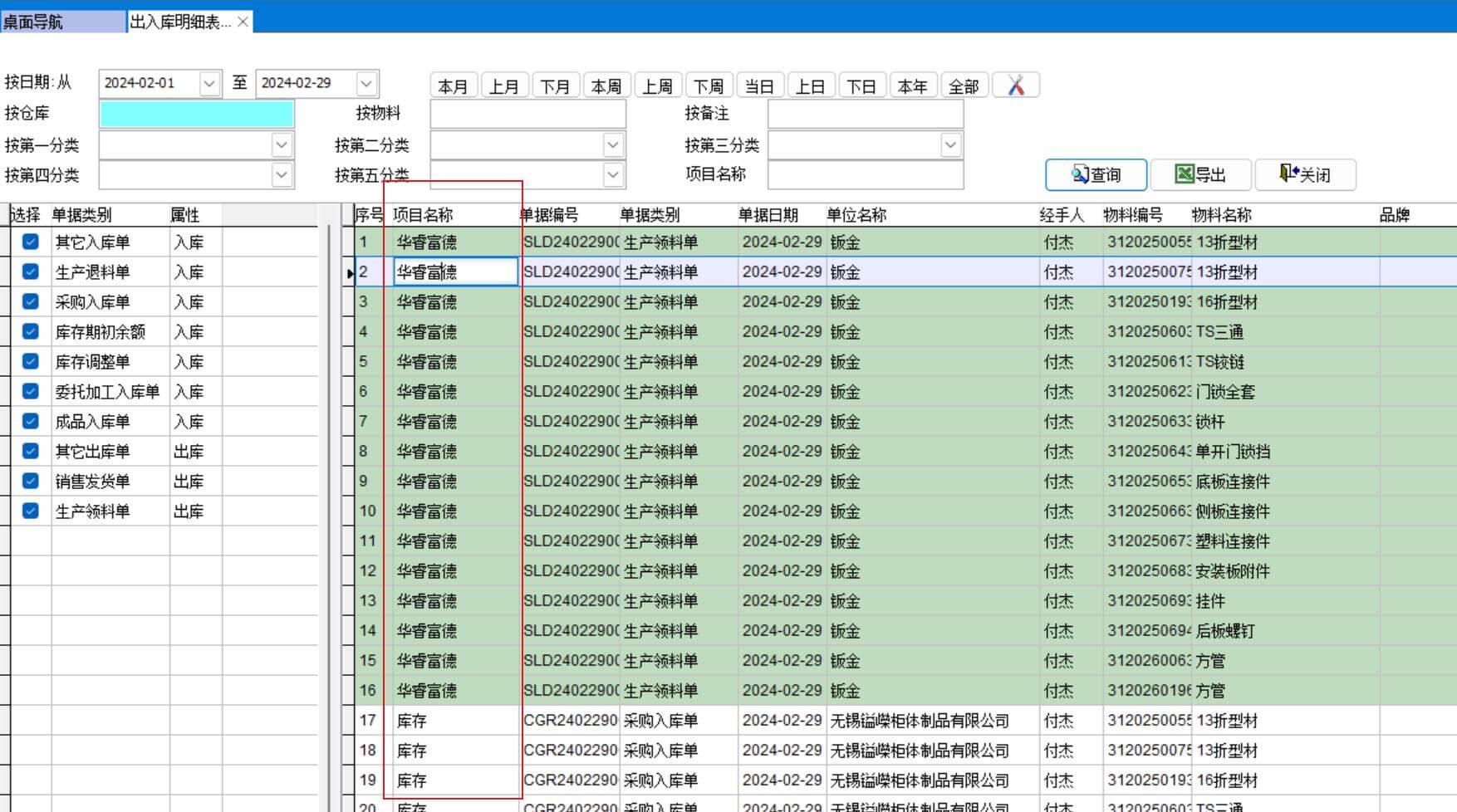Click the clear filter scissors icon
This screenshot has width=1457, height=812.
[1015, 86]
